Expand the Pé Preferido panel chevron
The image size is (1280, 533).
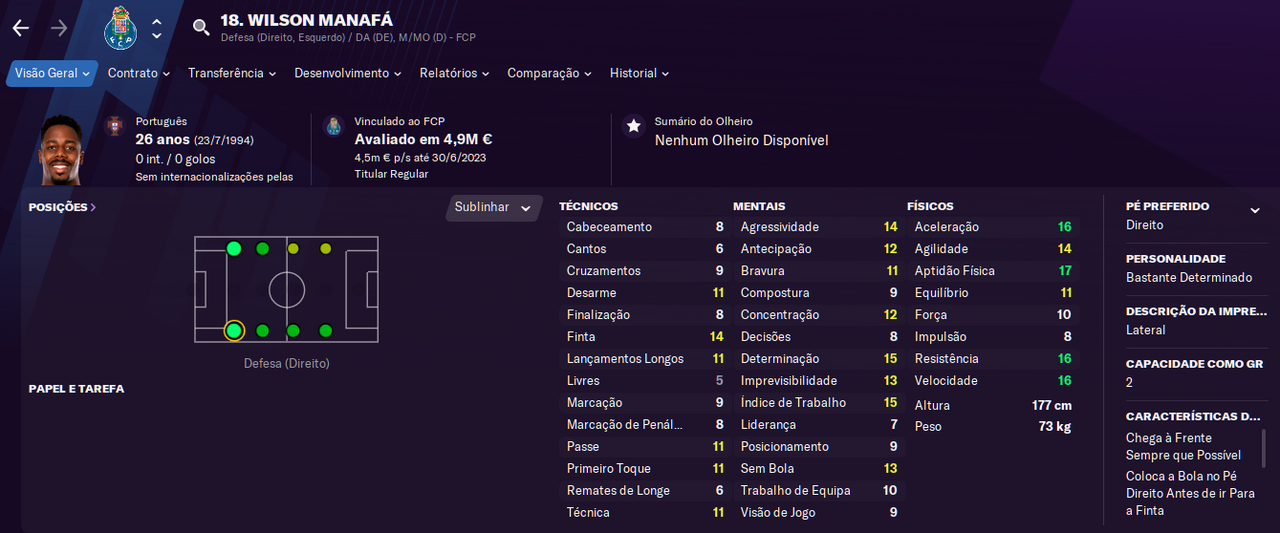tap(1255, 210)
